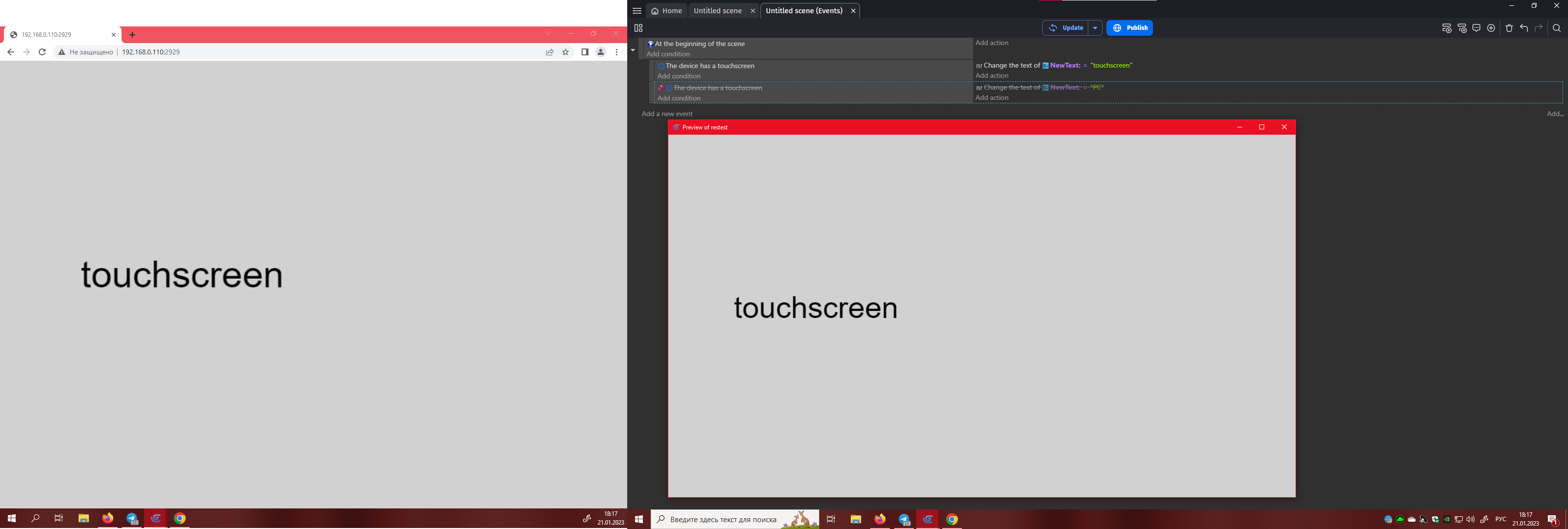Open the hamburger menu in GDevelop
The image size is (1568, 529).
[637, 10]
